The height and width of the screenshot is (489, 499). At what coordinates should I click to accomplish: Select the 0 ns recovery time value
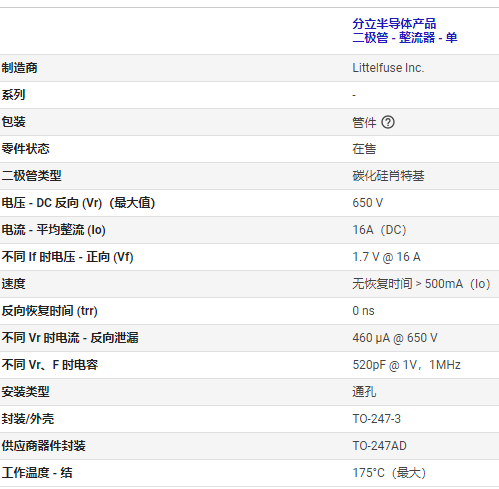point(363,311)
